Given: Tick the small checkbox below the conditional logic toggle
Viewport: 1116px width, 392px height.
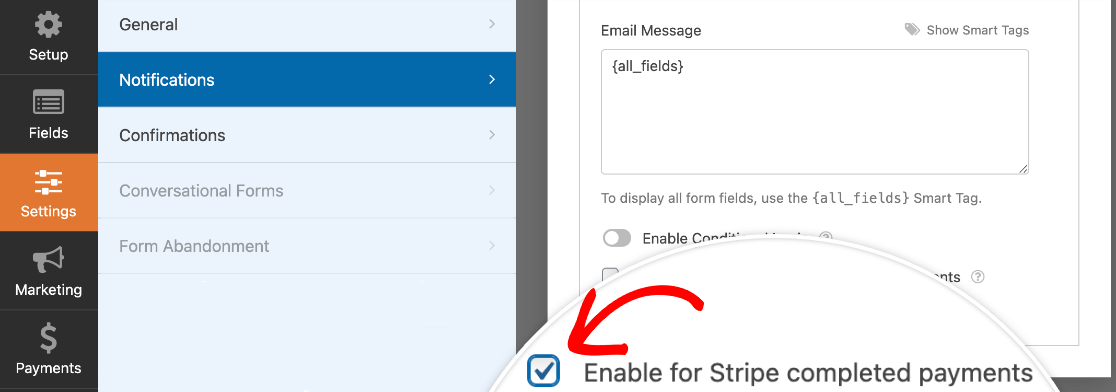Looking at the screenshot, I should coord(610,275).
